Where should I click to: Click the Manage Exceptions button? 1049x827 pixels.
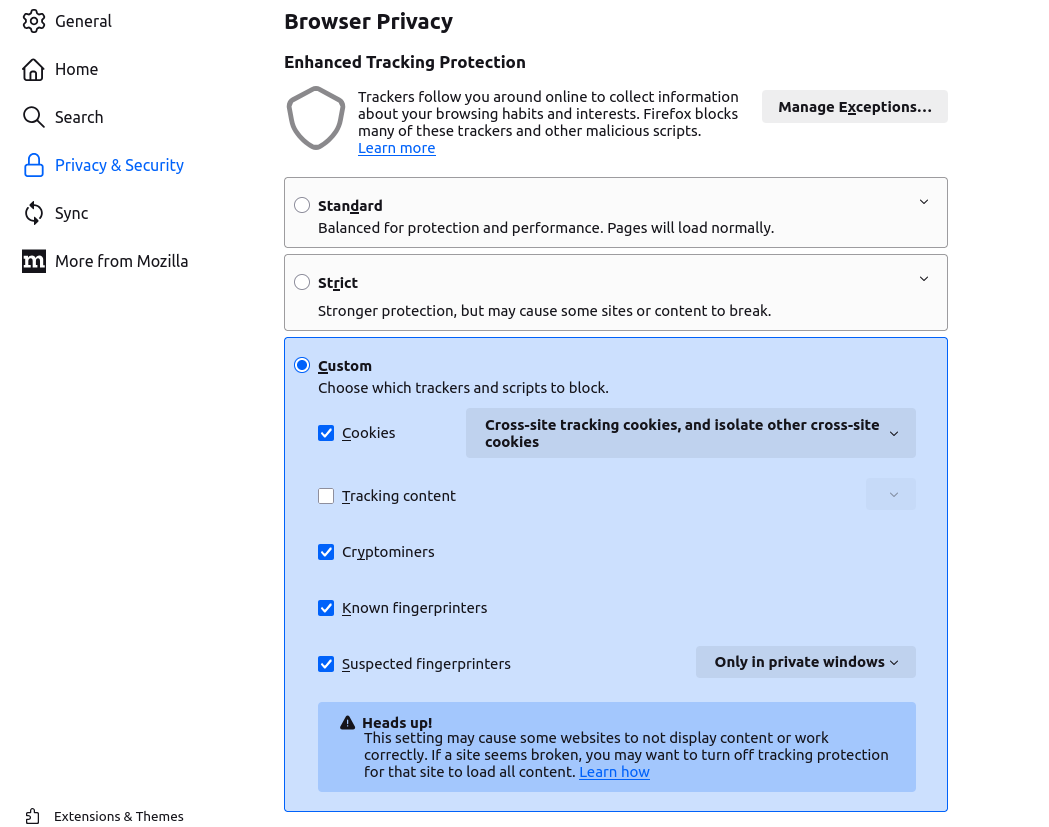coord(854,107)
